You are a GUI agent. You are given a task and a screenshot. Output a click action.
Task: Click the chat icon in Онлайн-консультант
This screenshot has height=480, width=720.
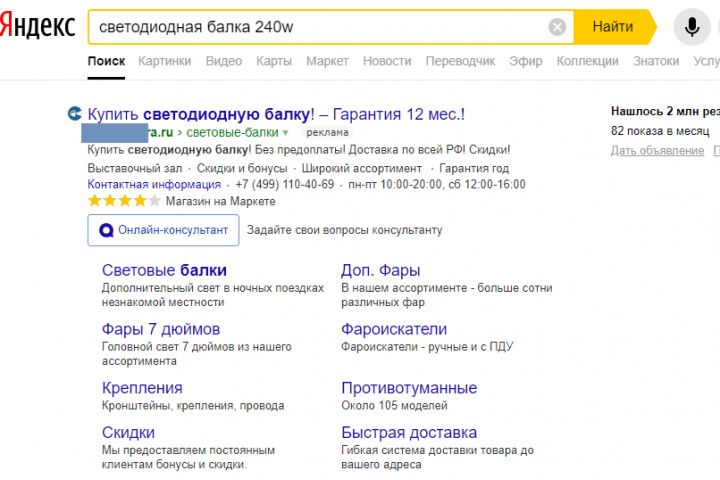point(106,230)
